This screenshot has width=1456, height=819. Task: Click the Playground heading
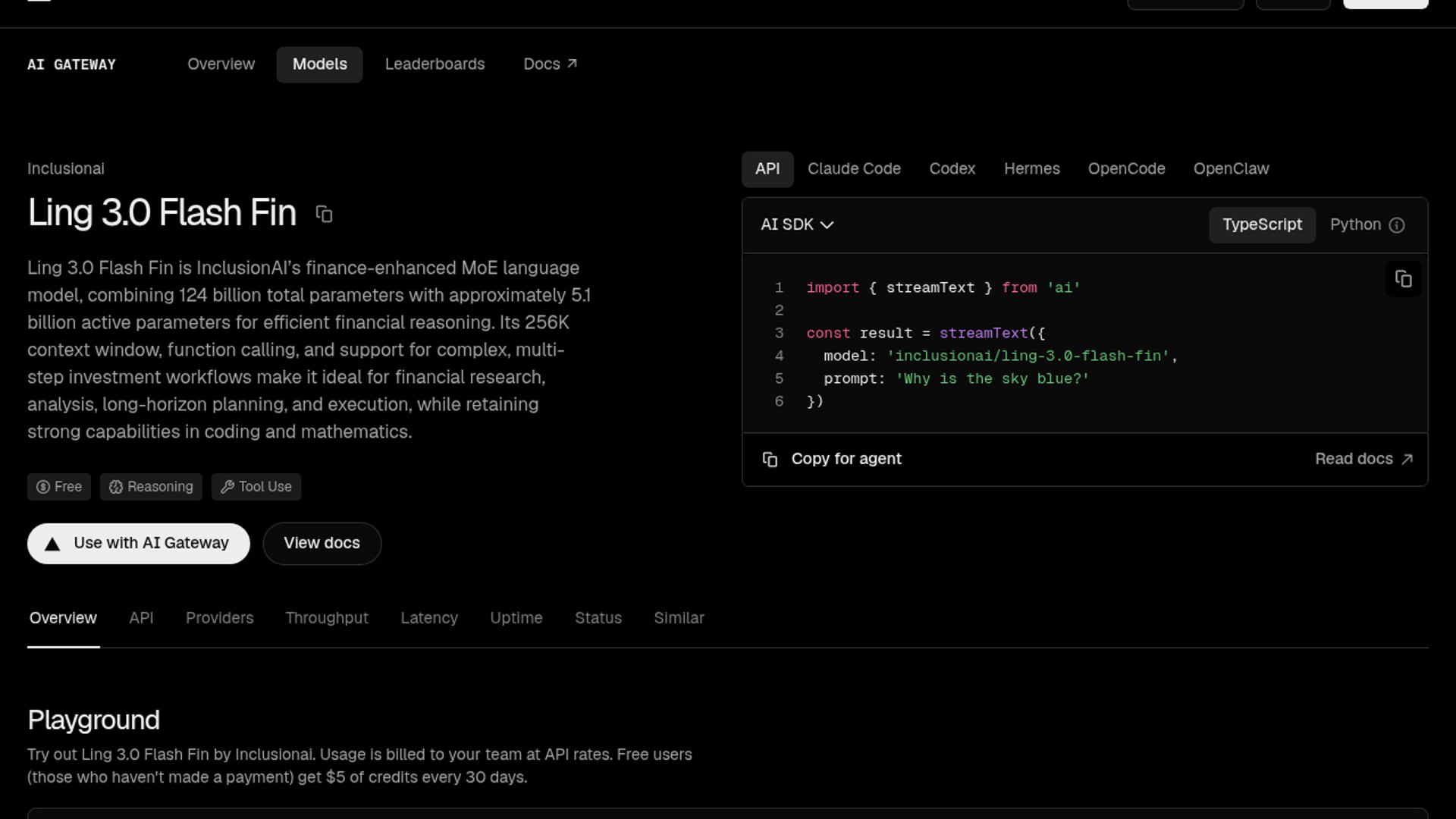(x=94, y=720)
